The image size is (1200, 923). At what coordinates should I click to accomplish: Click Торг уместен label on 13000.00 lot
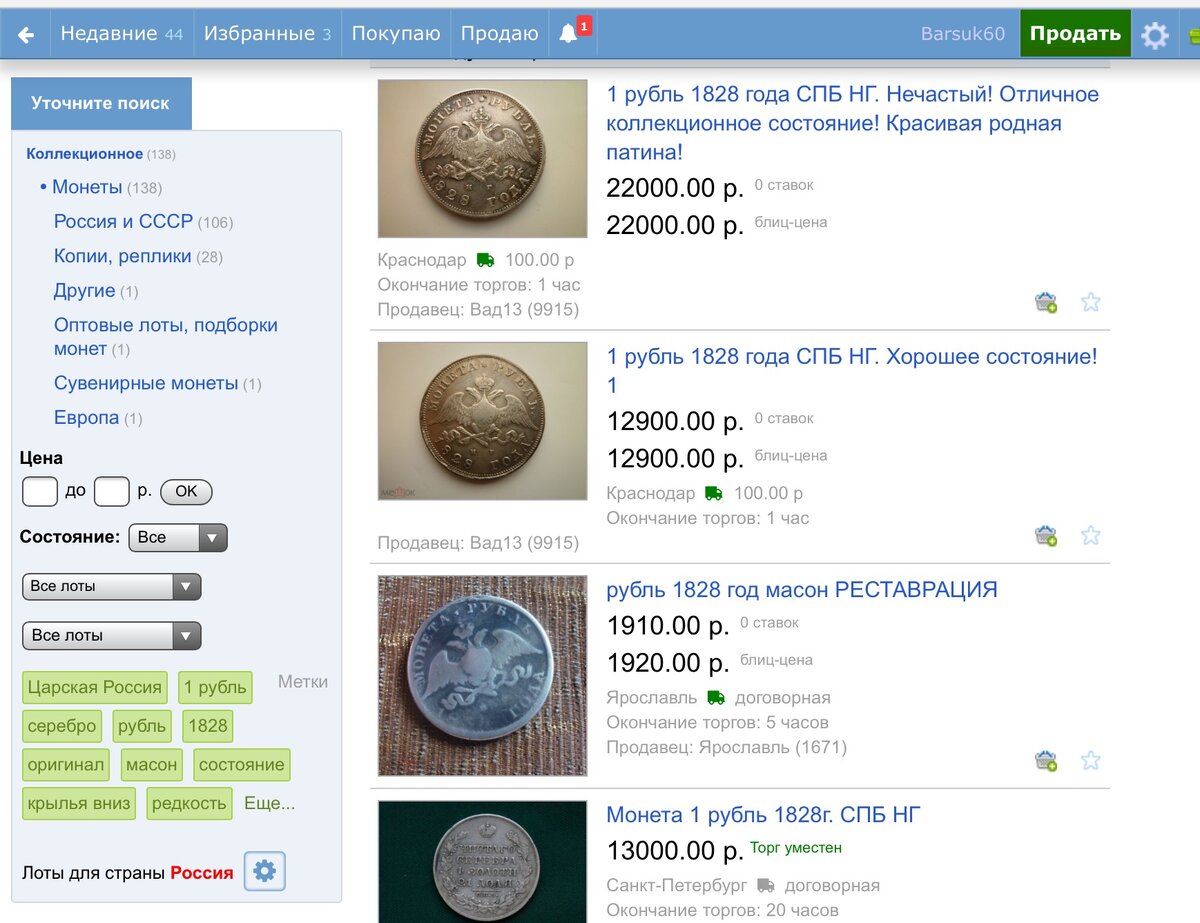[x=796, y=847]
